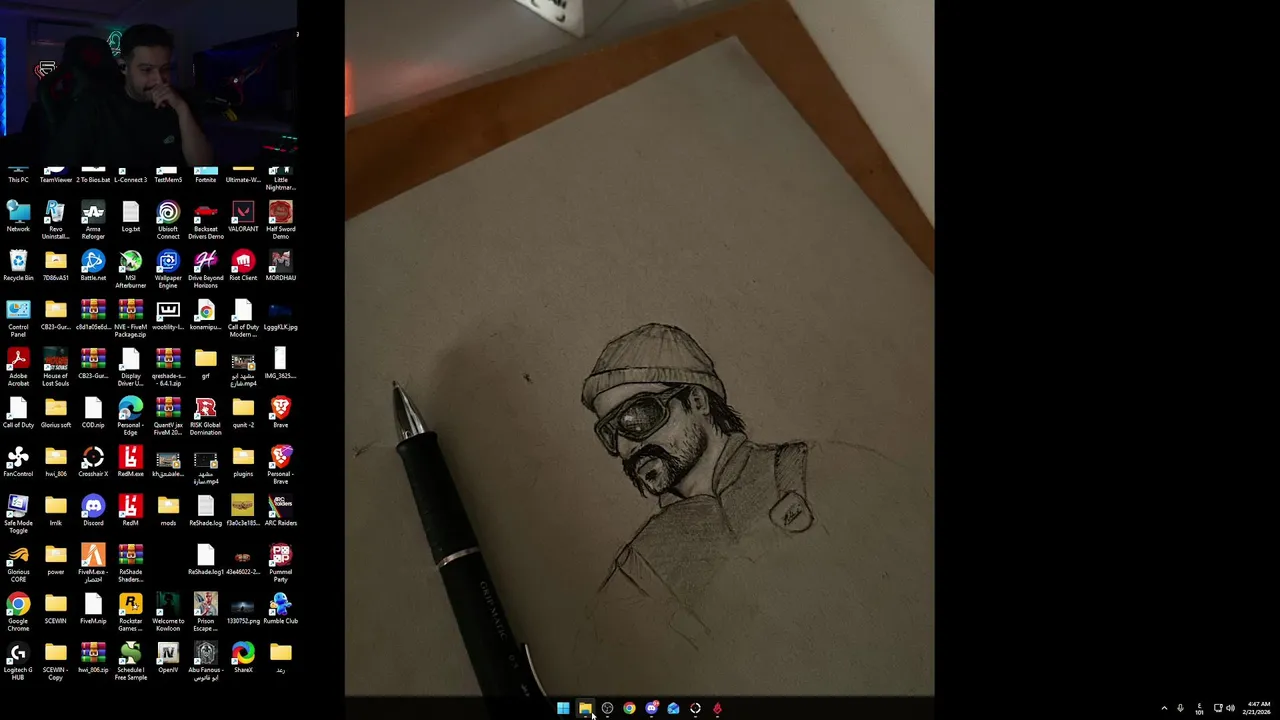
Task: Launch ShareX from the desktop
Action: click(x=243, y=658)
